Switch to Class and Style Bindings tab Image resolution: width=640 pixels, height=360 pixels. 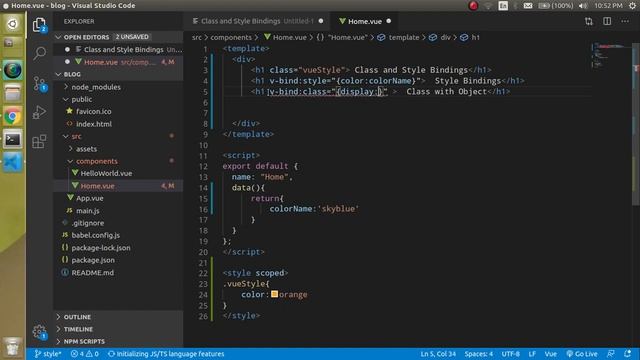(x=257, y=21)
